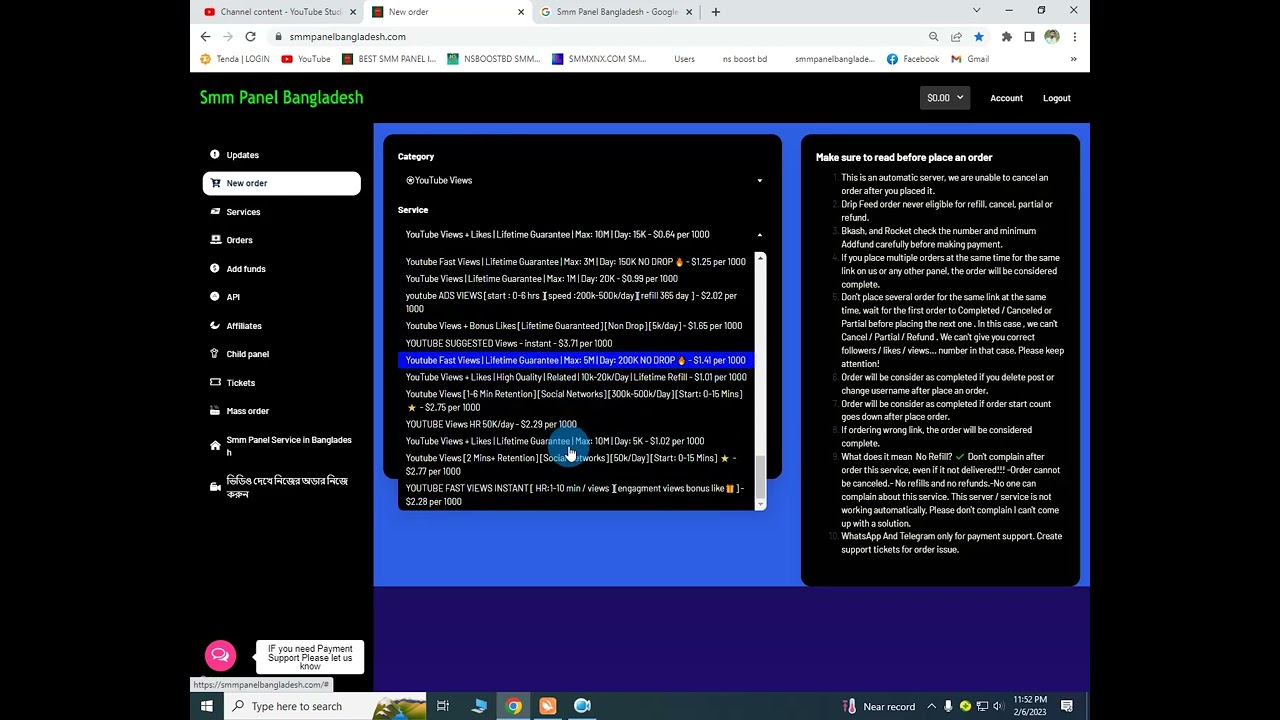This screenshot has width=1280, height=720.
Task: Reload the current page
Action: pyautogui.click(x=250, y=37)
